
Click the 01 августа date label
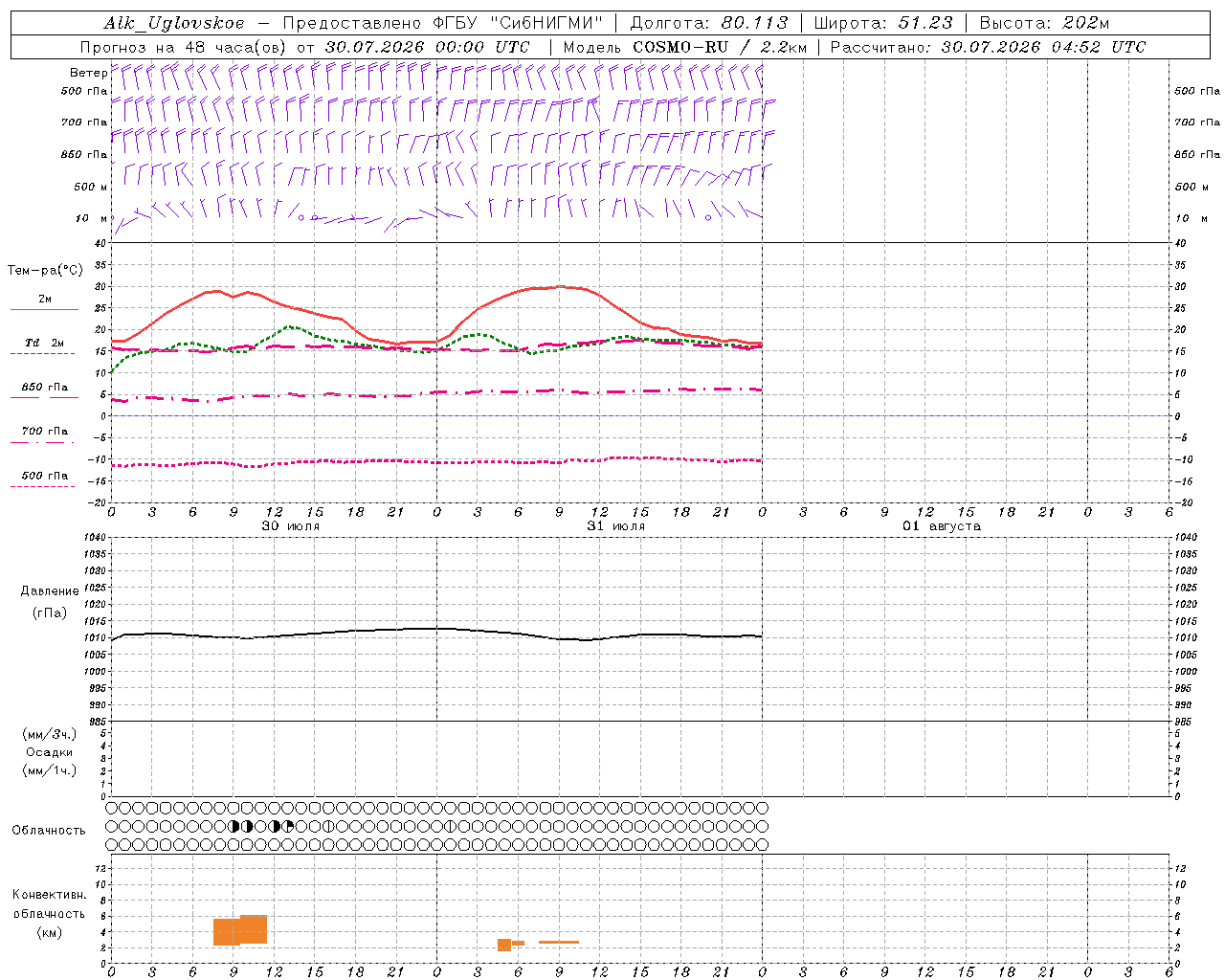(x=942, y=526)
